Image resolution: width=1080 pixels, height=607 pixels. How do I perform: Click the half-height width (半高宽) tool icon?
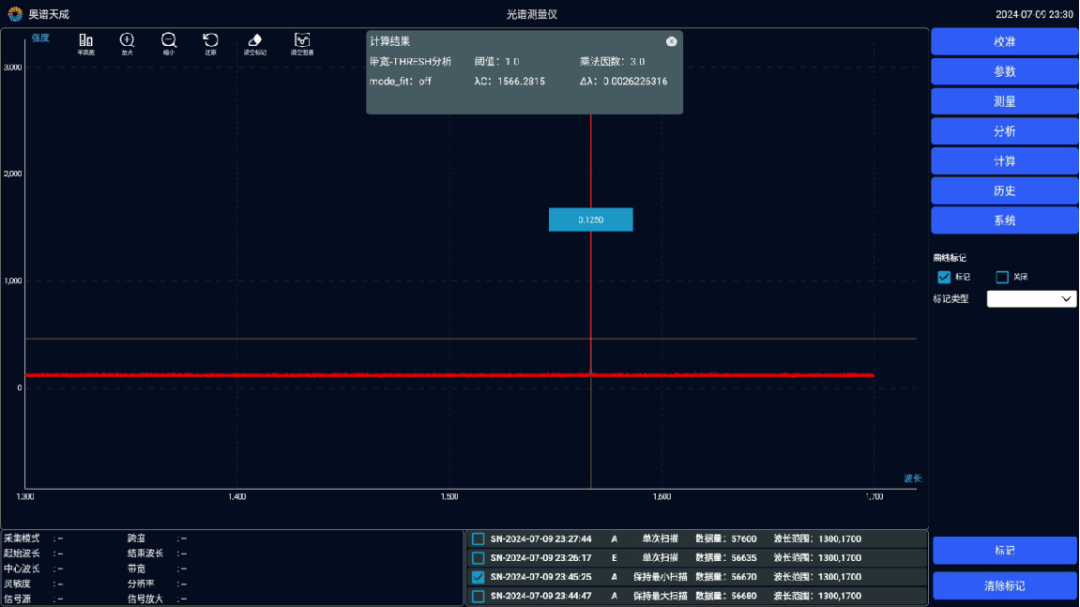point(85,41)
